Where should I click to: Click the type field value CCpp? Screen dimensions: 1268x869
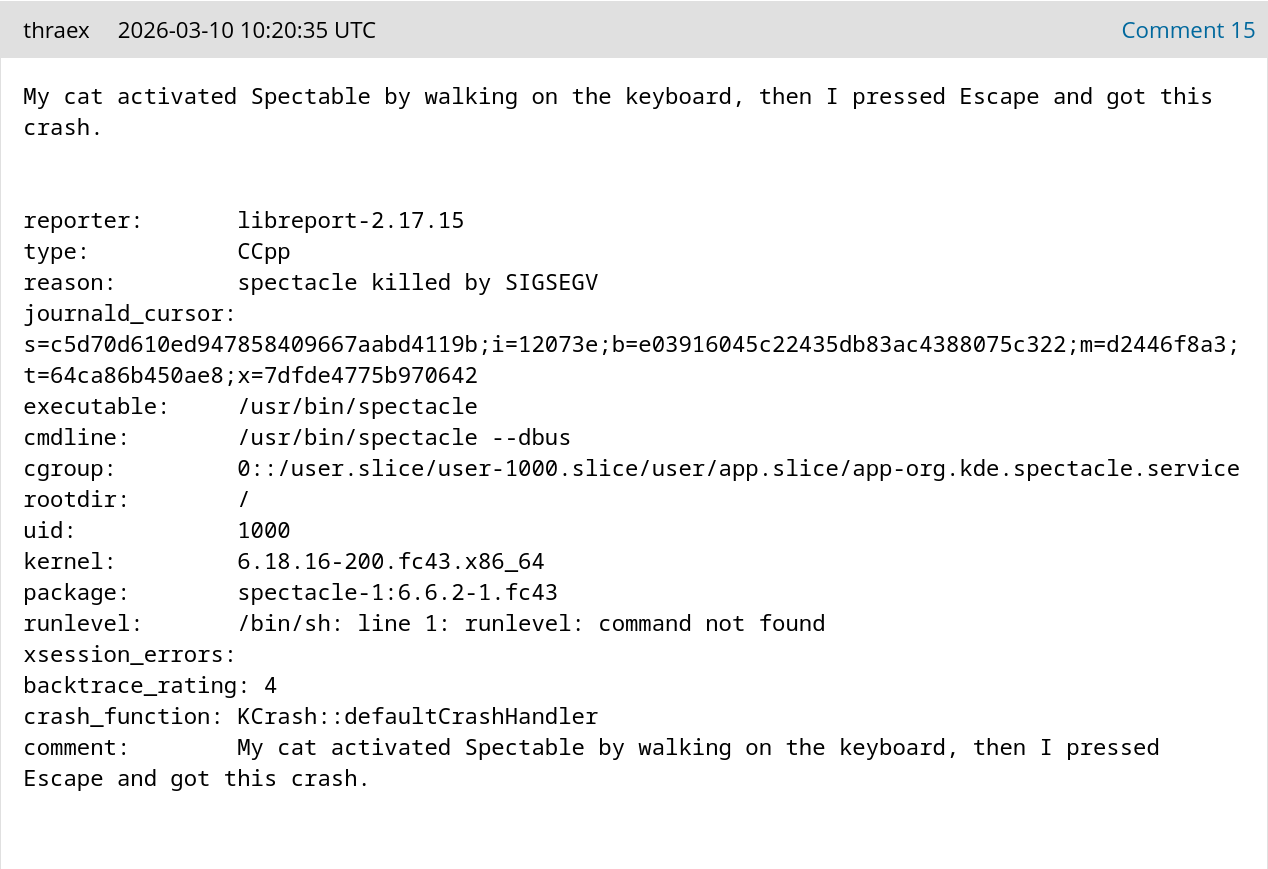tap(263, 251)
